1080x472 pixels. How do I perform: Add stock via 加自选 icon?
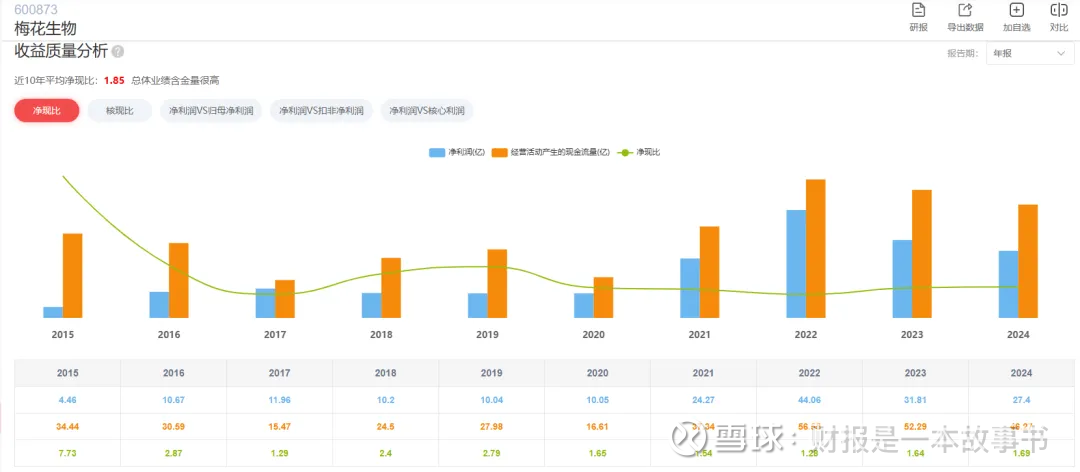(1017, 10)
